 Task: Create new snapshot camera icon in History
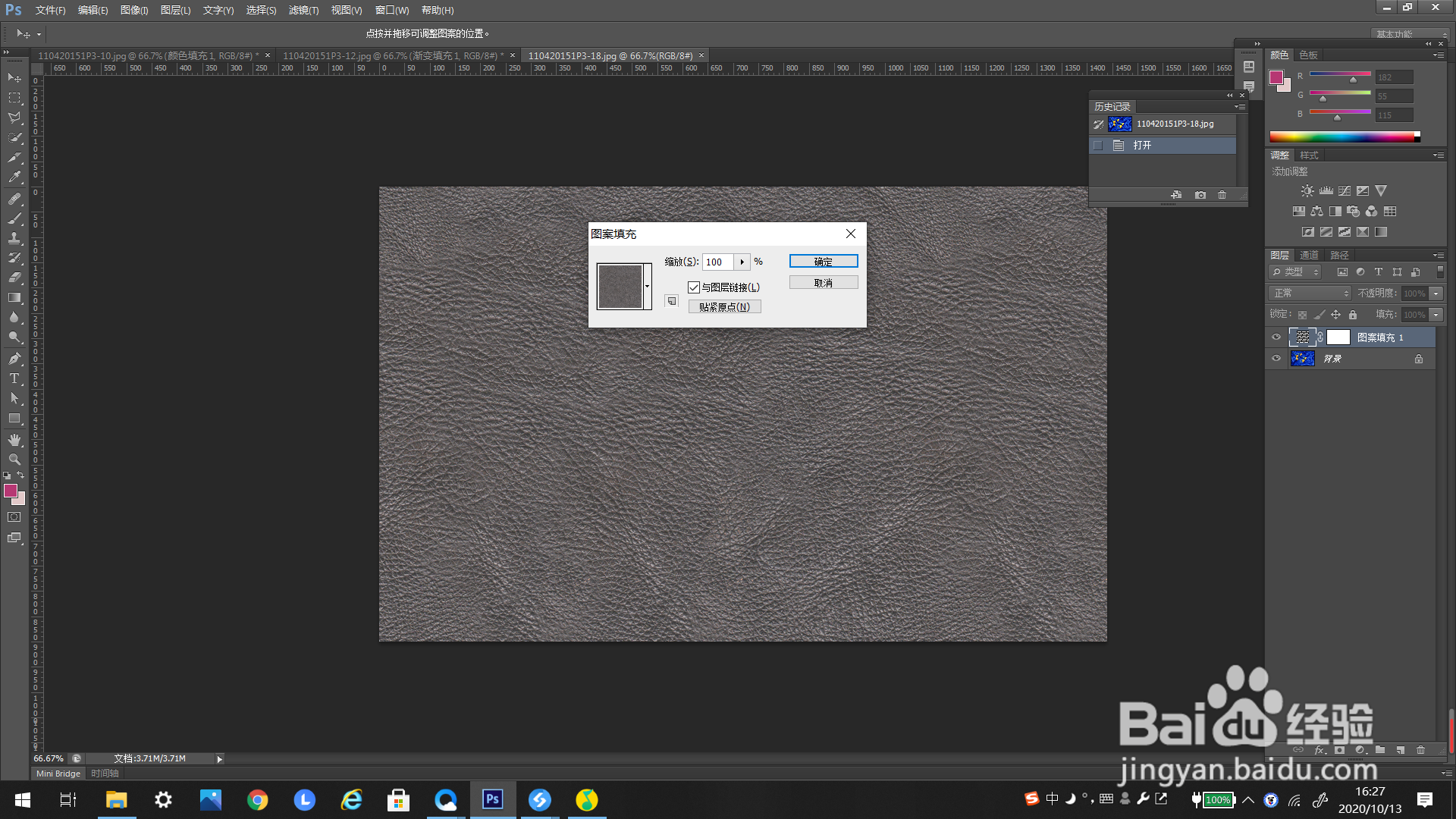[x=1200, y=195]
